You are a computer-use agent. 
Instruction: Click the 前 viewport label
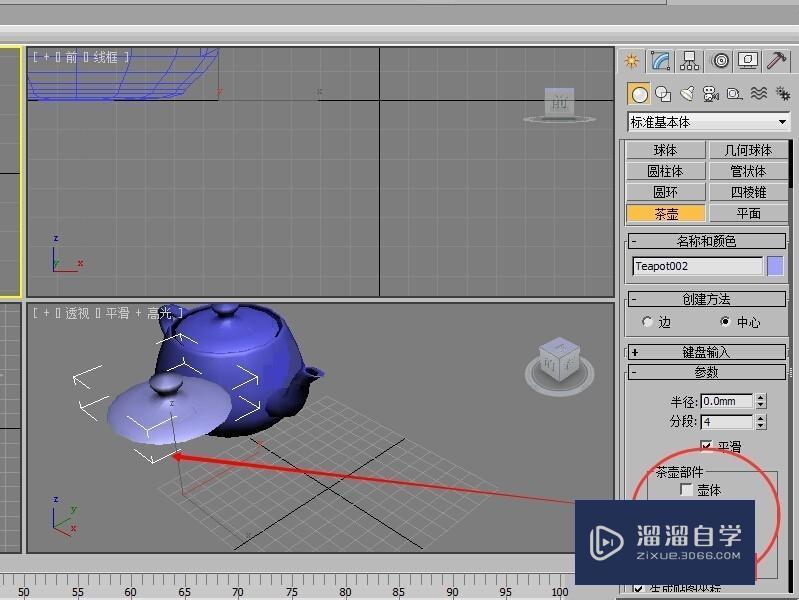pos(71,57)
